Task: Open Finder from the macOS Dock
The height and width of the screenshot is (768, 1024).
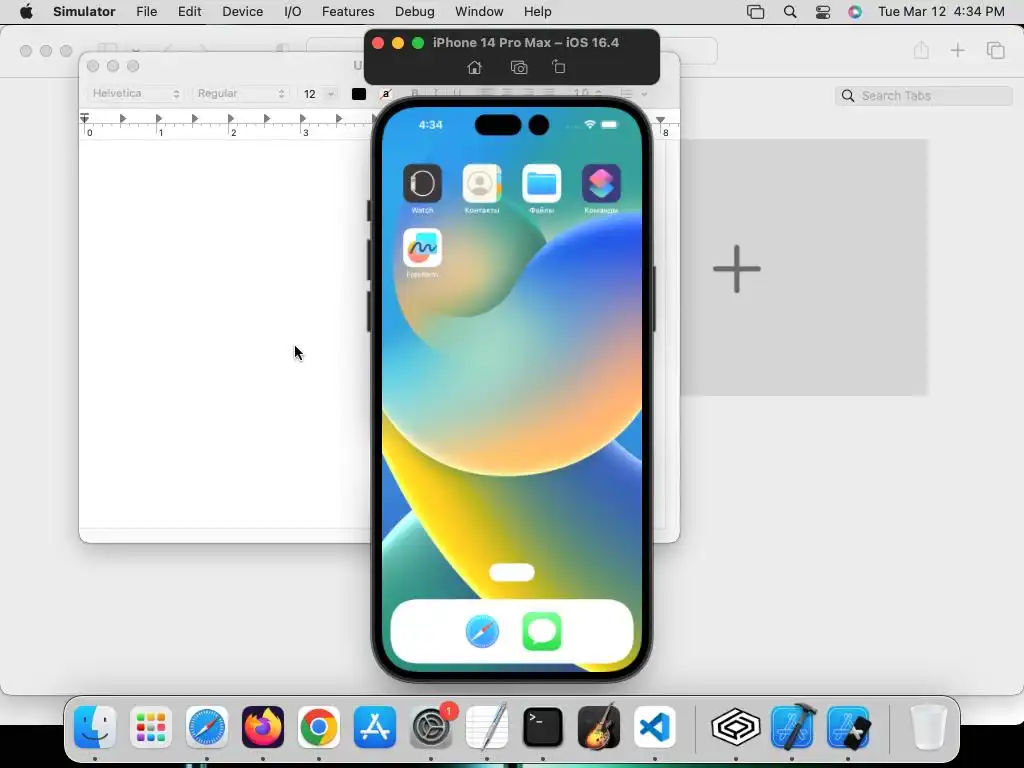Action: (x=95, y=727)
